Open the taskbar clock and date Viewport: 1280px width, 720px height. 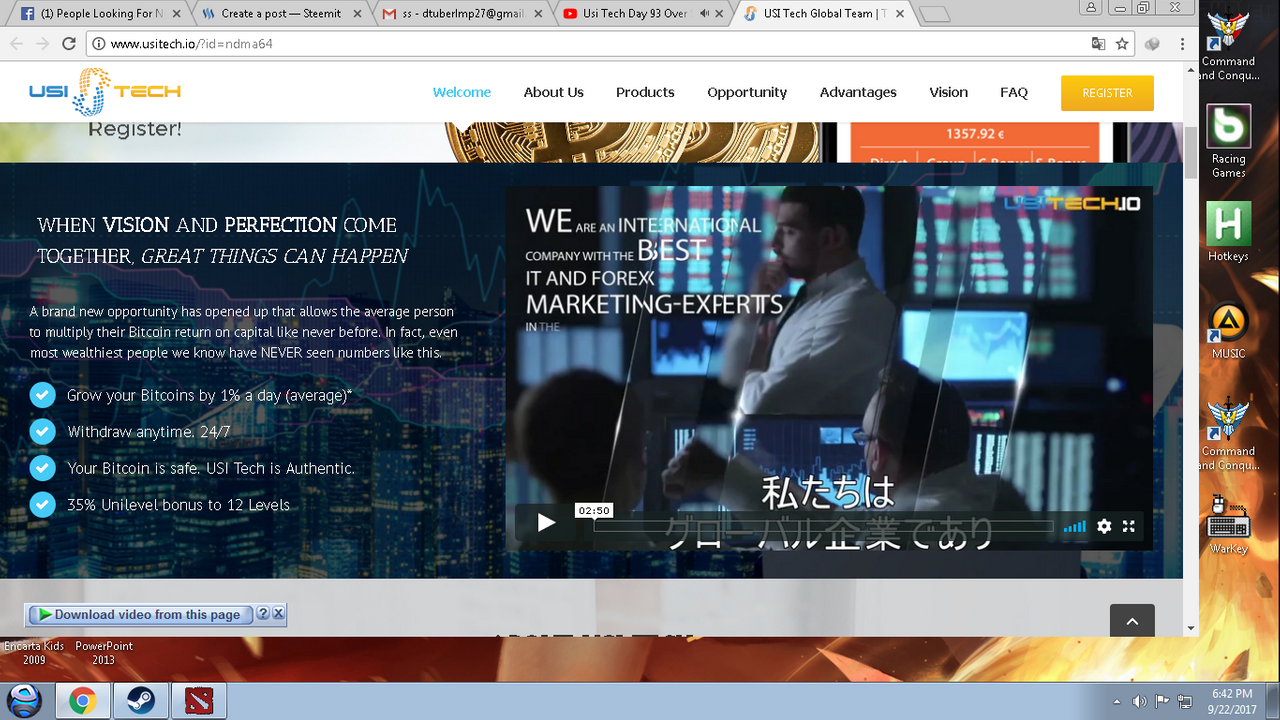pos(1232,701)
